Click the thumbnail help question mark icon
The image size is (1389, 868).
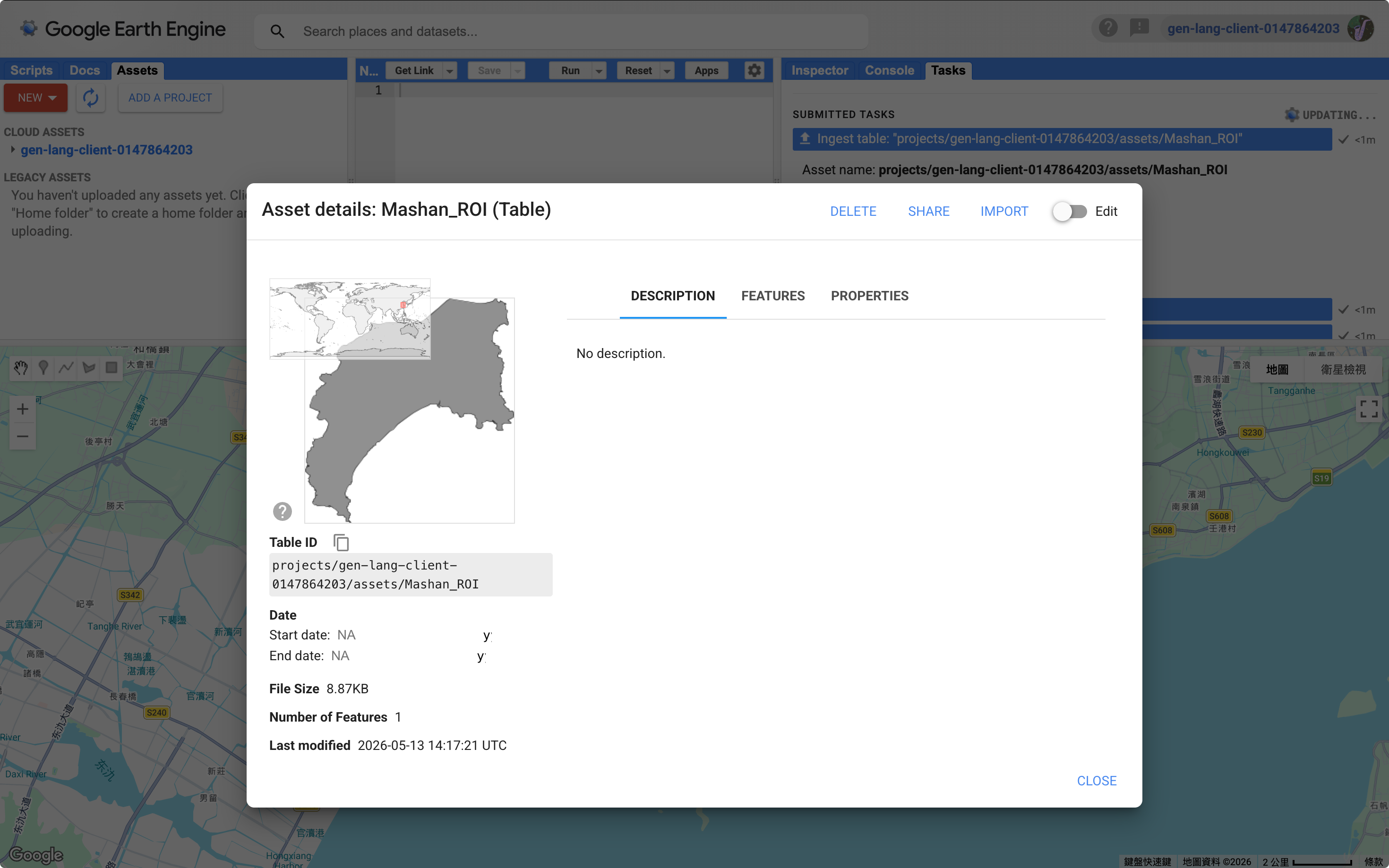282,511
